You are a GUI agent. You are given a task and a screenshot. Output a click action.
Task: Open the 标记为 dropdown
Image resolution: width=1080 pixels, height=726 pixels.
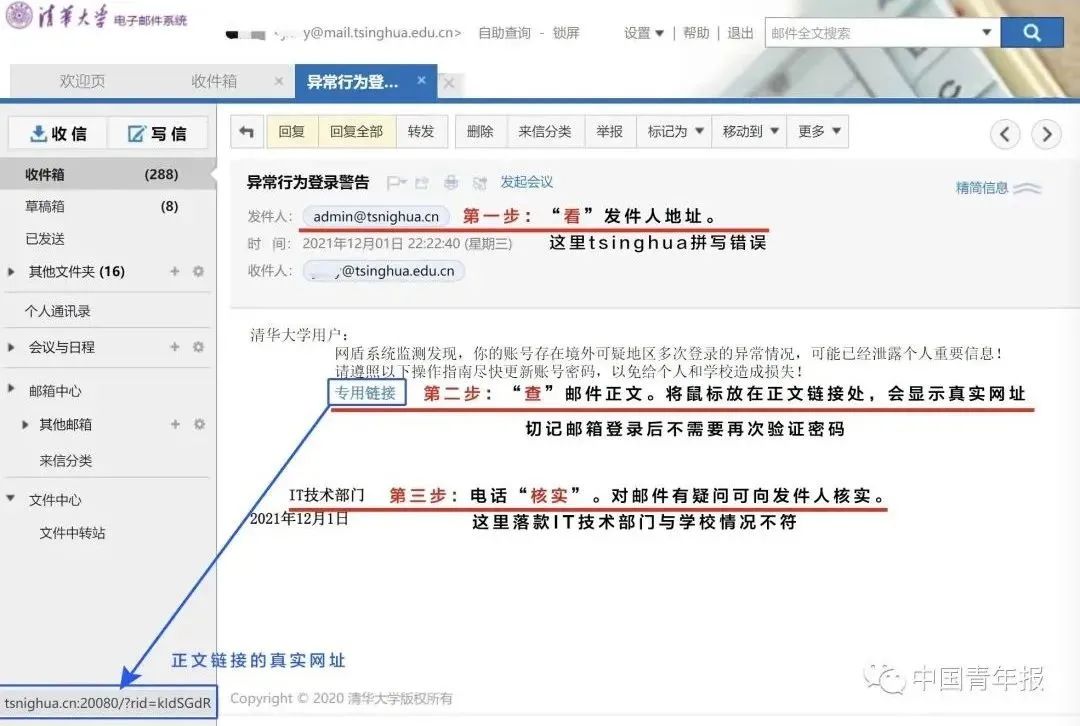pos(673,130)
